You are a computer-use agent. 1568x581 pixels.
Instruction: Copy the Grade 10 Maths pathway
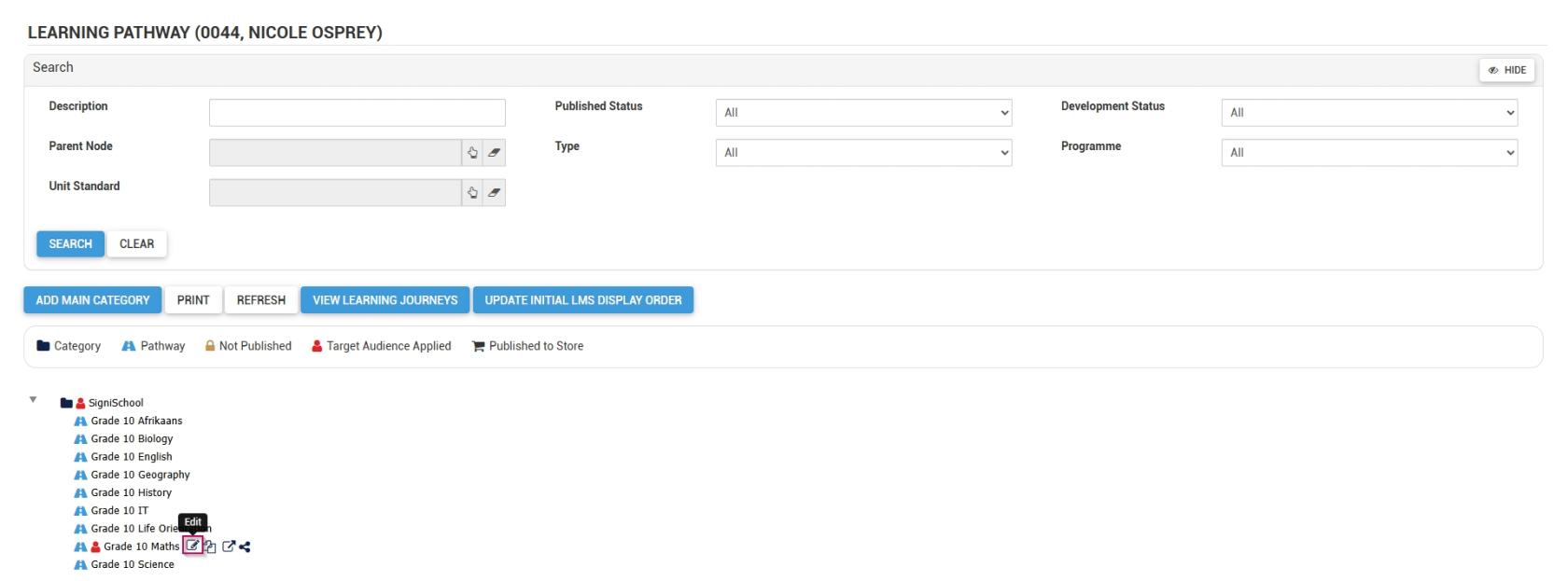coord(210,547)
